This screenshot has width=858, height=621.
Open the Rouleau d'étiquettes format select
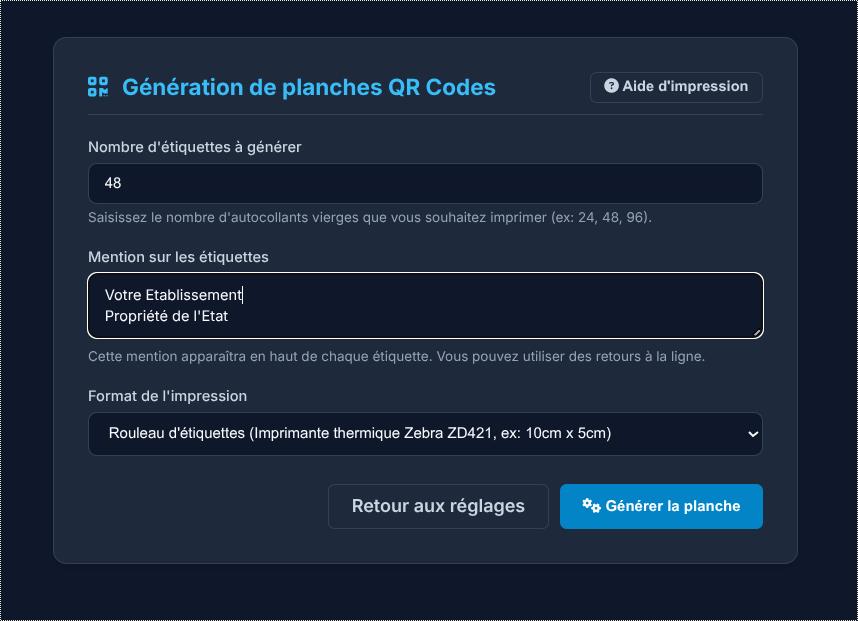pos(425,434)
